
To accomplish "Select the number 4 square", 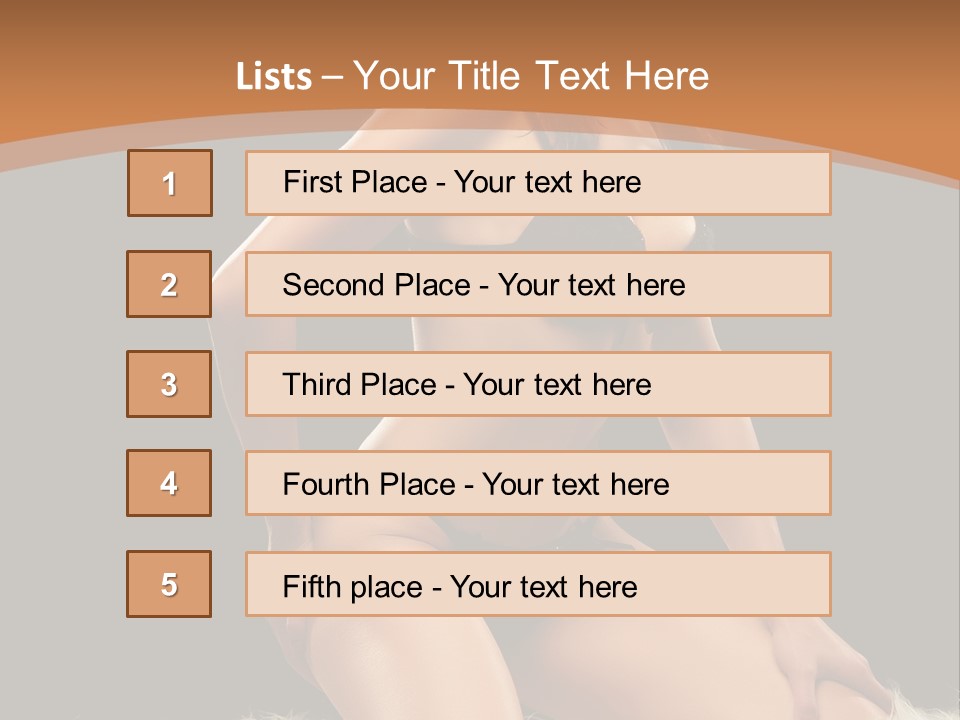I will [x=169, y=483].
